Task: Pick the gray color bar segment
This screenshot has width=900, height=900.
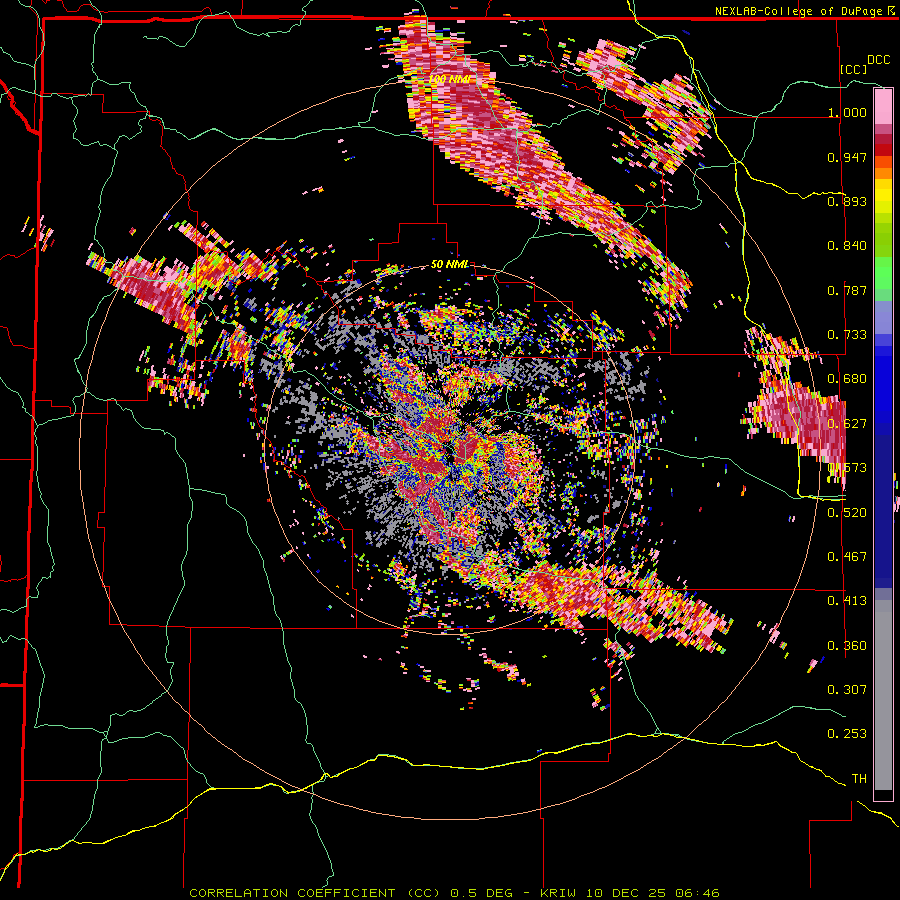Action: tap(883, 695)
